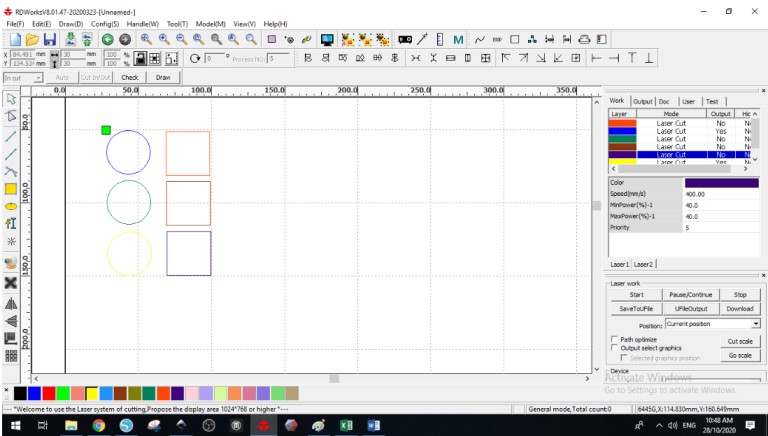Image resolution: width=768 pixels, height=436 pixels.
Task: Switch to the Output tab
Action: 643,101
